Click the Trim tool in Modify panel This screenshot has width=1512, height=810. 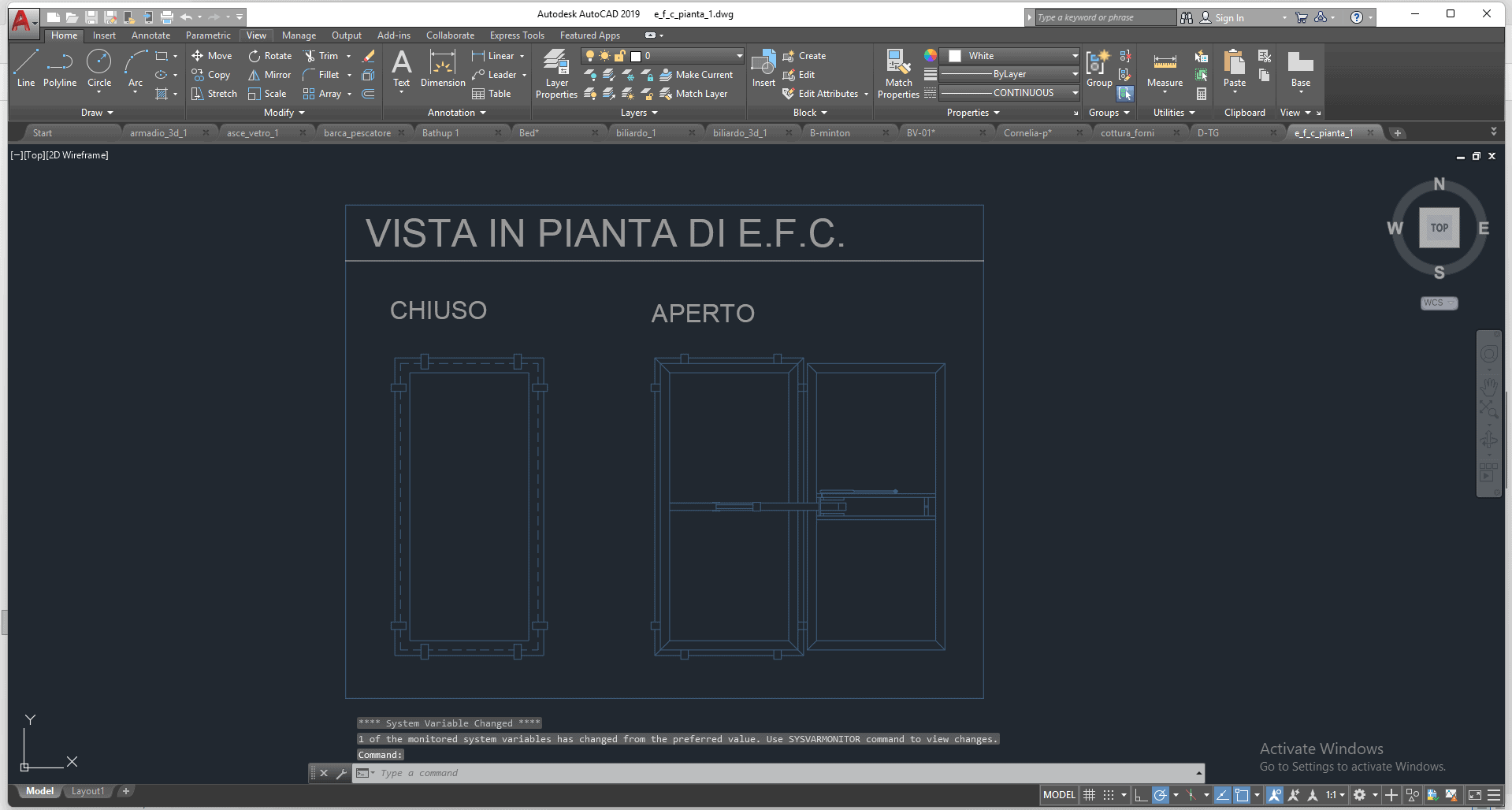[x=321, y=56]
